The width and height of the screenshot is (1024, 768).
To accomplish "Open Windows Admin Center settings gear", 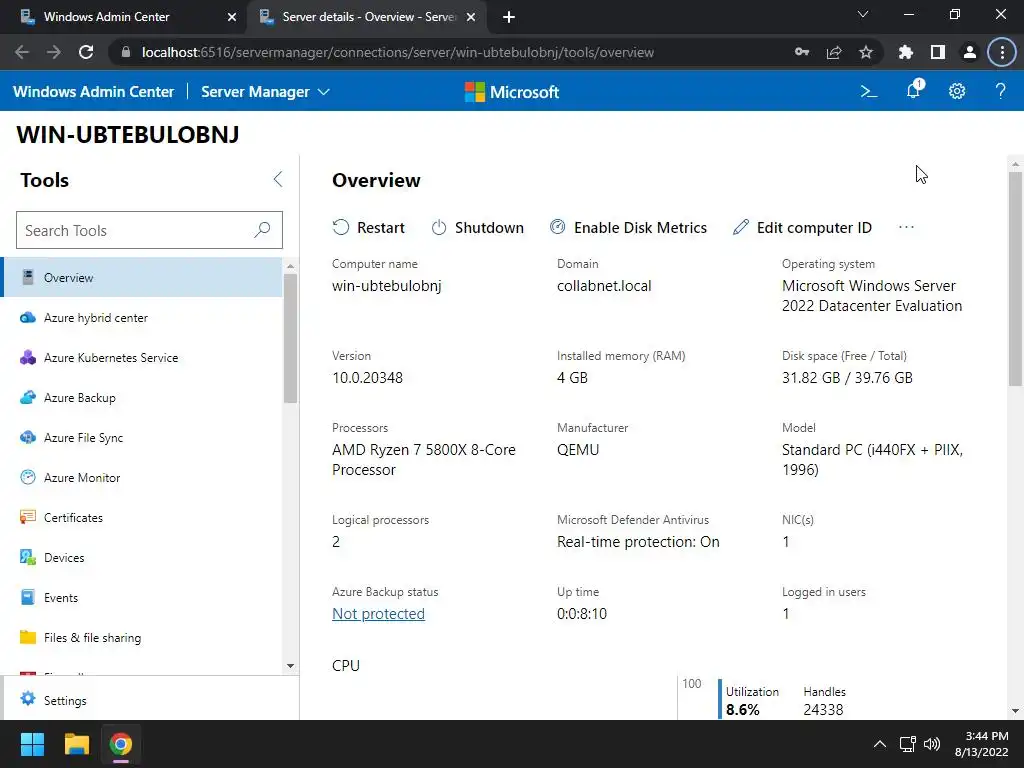I will [957, 91].
